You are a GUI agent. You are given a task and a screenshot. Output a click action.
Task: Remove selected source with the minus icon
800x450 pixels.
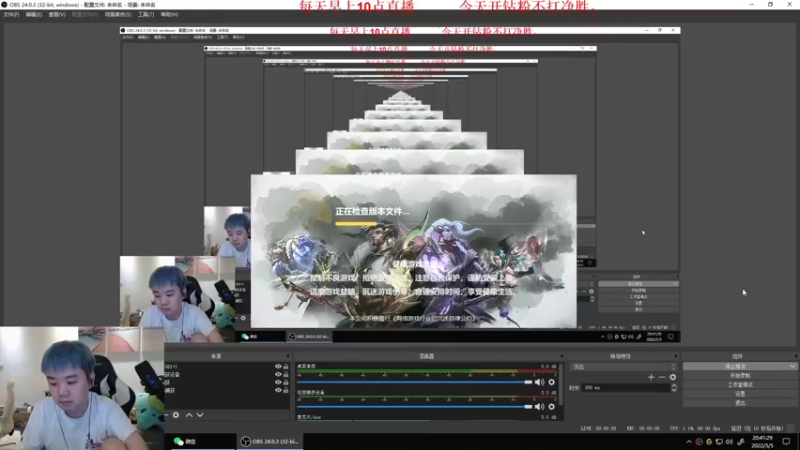pyautogui.click(x=166, y=415)
